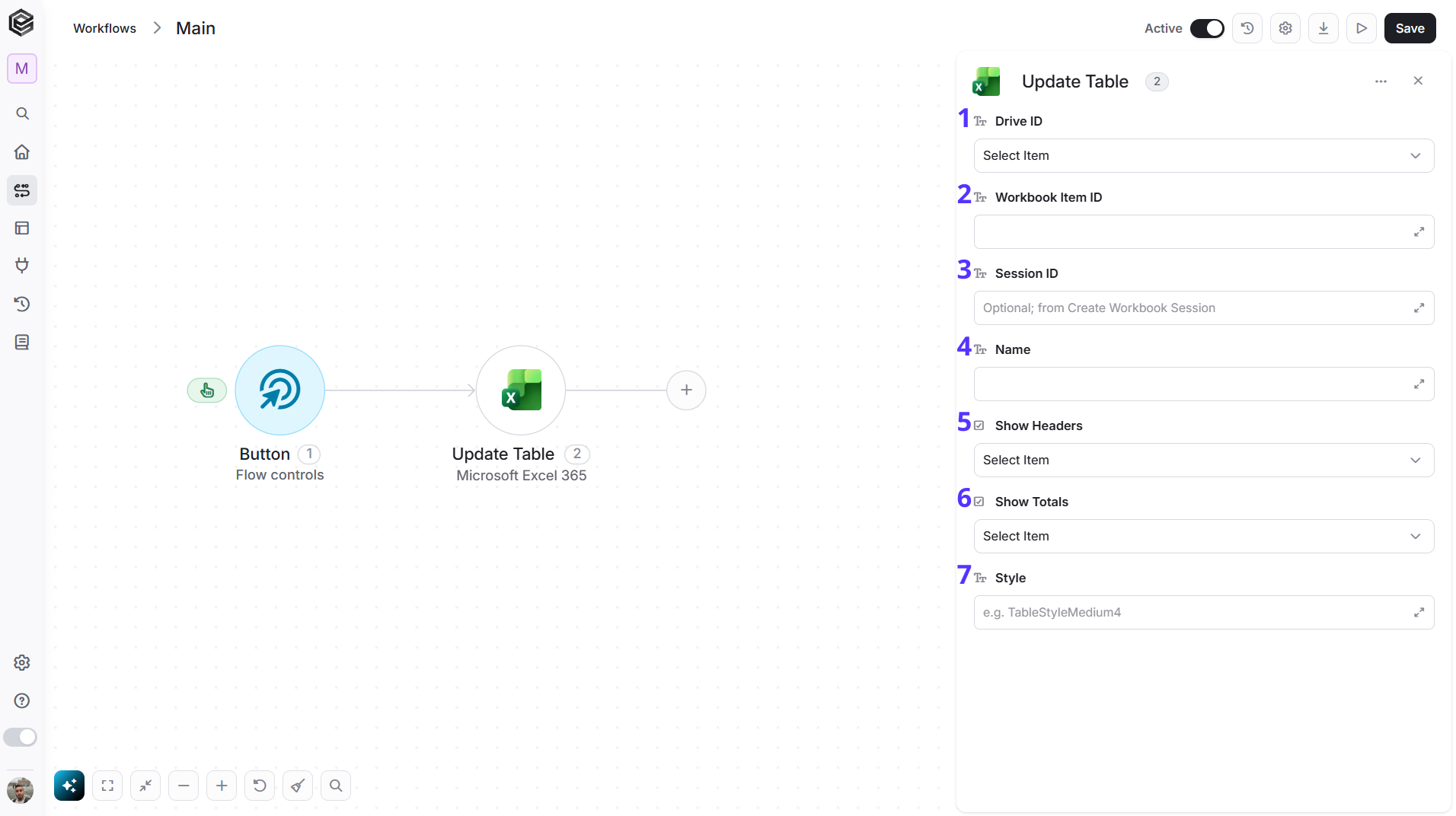
Task: Toggle the switch at sidebar bottom
Action: 21,737
